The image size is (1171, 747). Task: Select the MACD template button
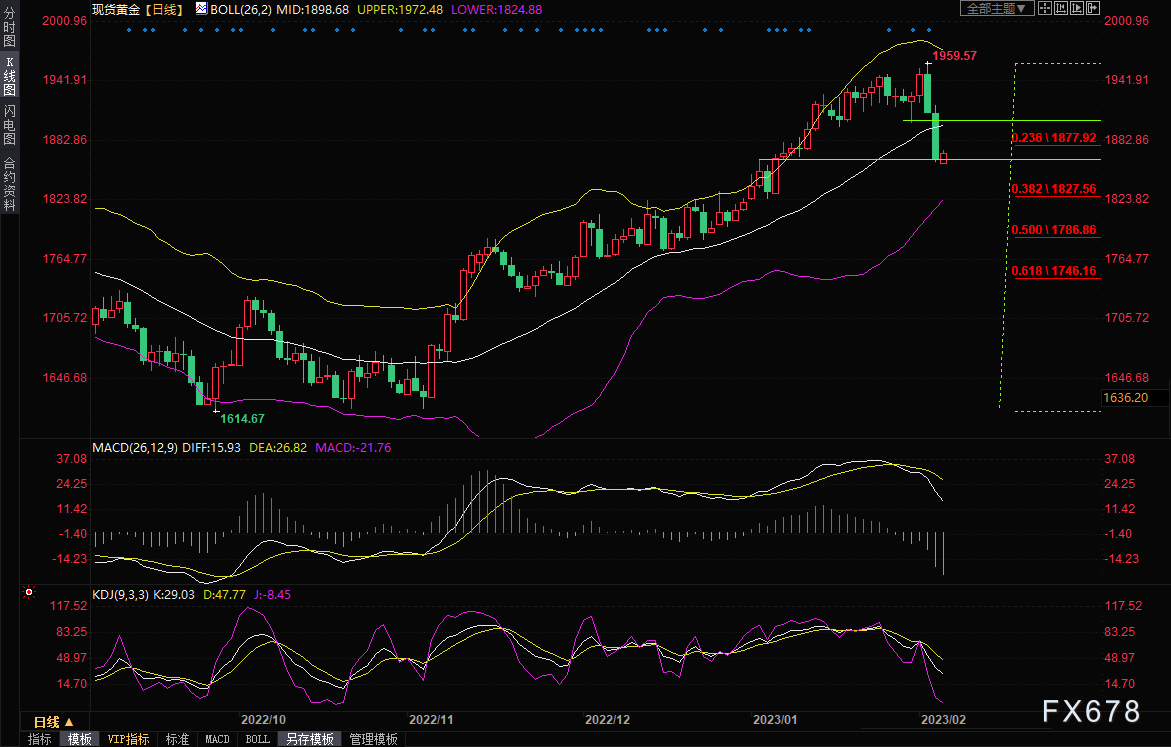[217, 739]
